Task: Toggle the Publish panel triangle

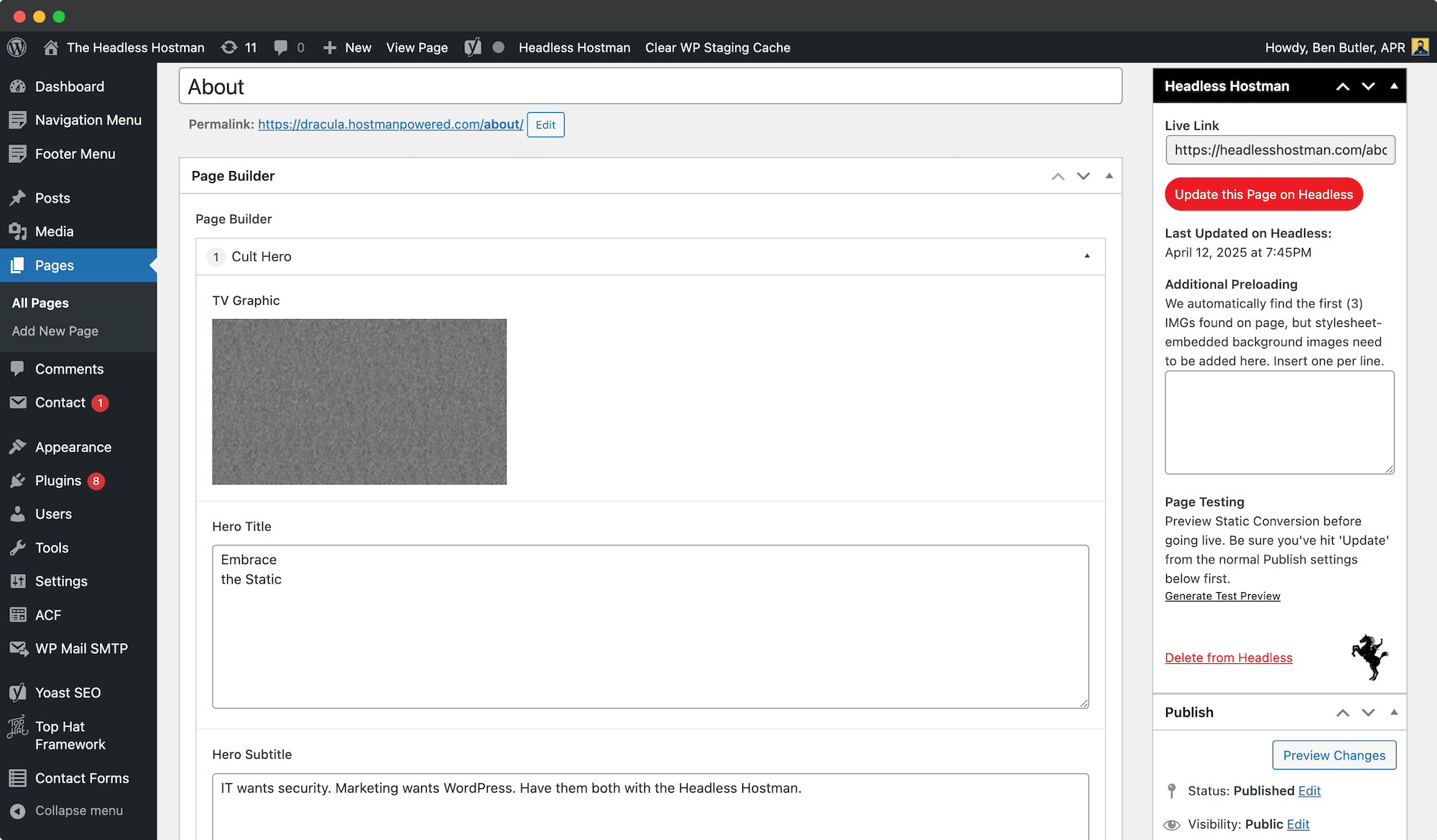Action: 1394,712
